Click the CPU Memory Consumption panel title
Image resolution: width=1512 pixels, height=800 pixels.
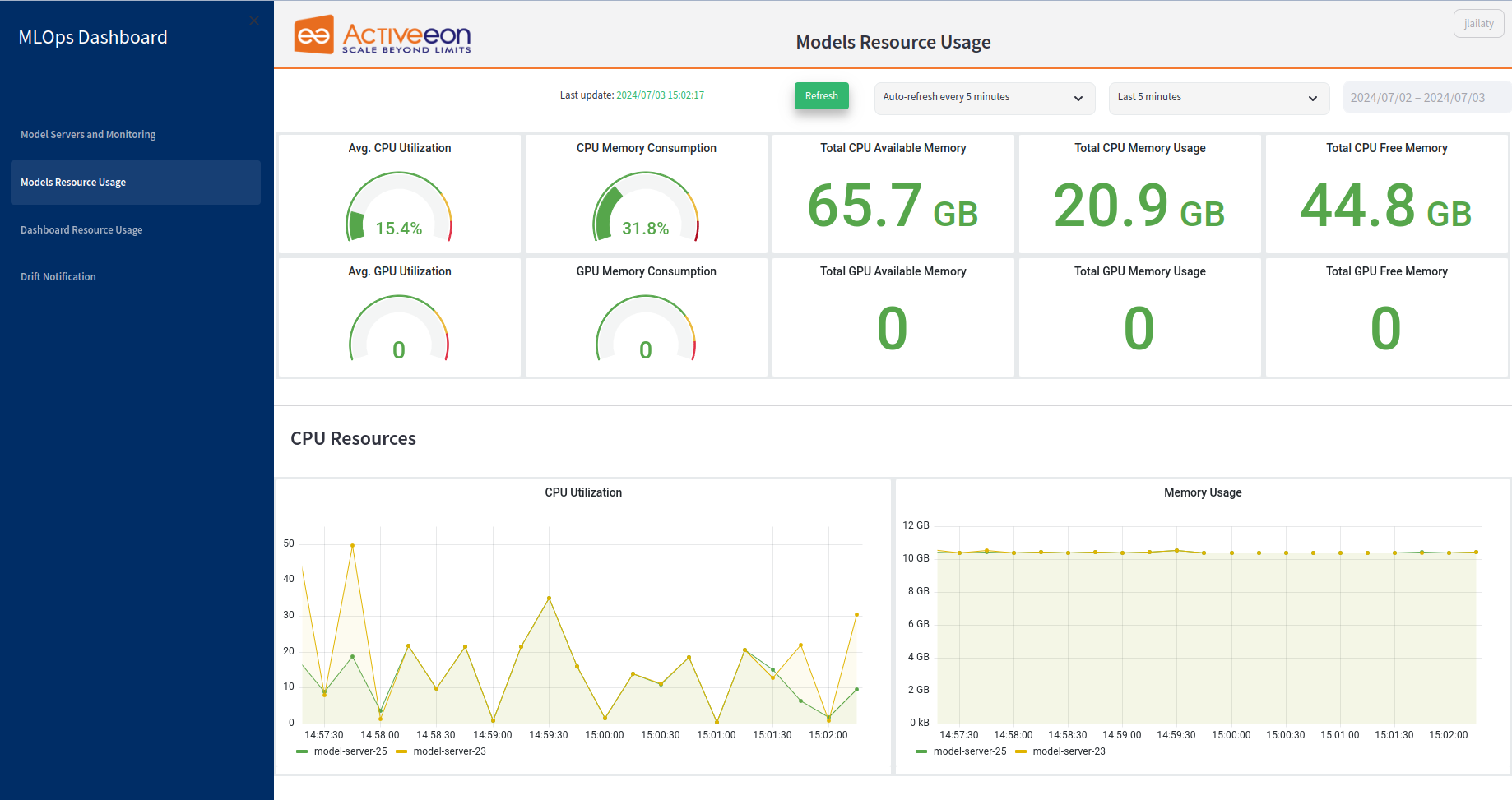click(647, 148)
